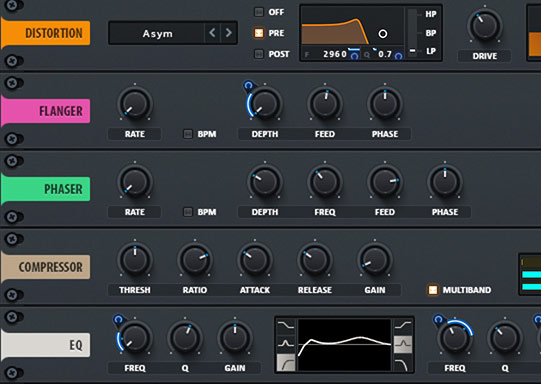541x384 pixels.
Task: Click modulation source icon above Flanger Depth knob
Action: pos(248,85)
